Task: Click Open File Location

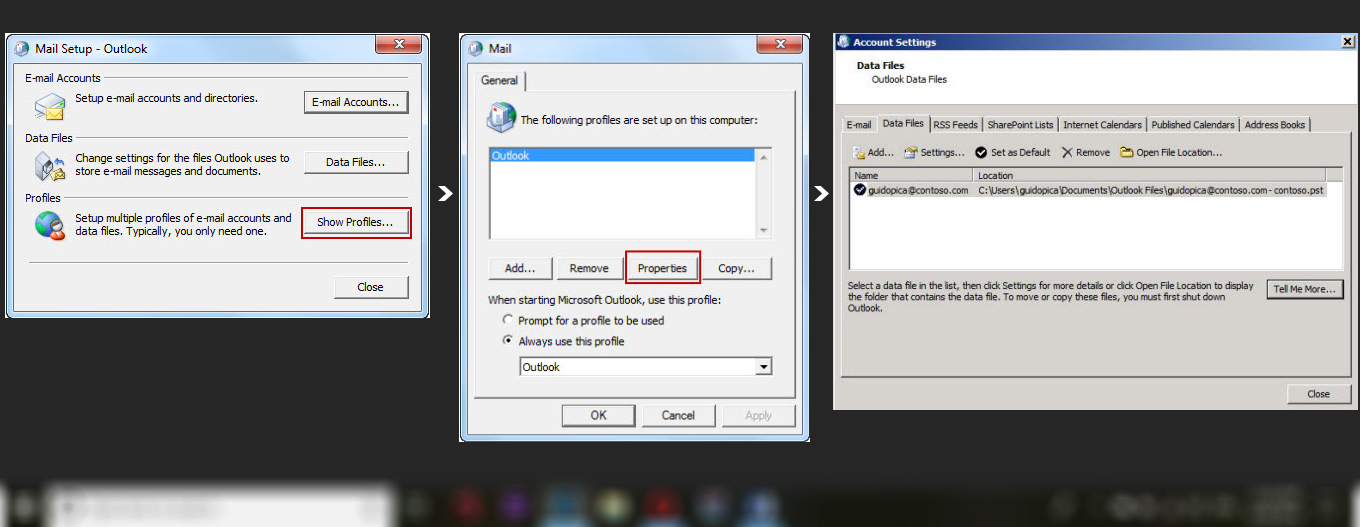Action: 1171,153
